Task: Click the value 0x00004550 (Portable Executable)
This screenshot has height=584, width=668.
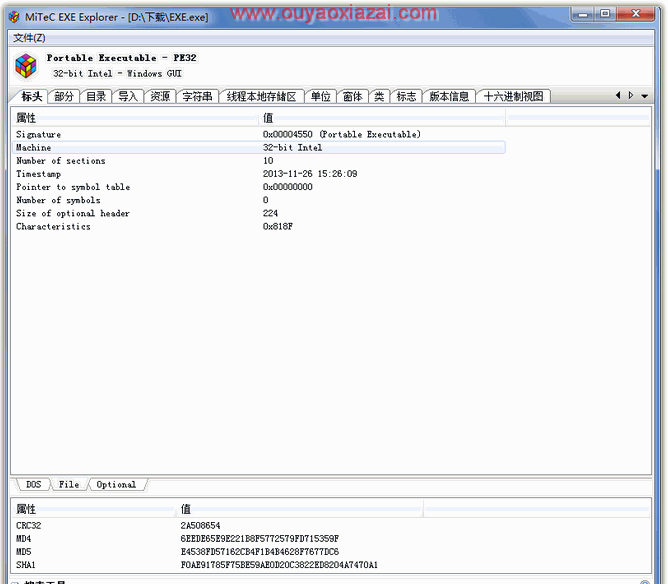Action: pyautogui.click(x=342, y=134)
